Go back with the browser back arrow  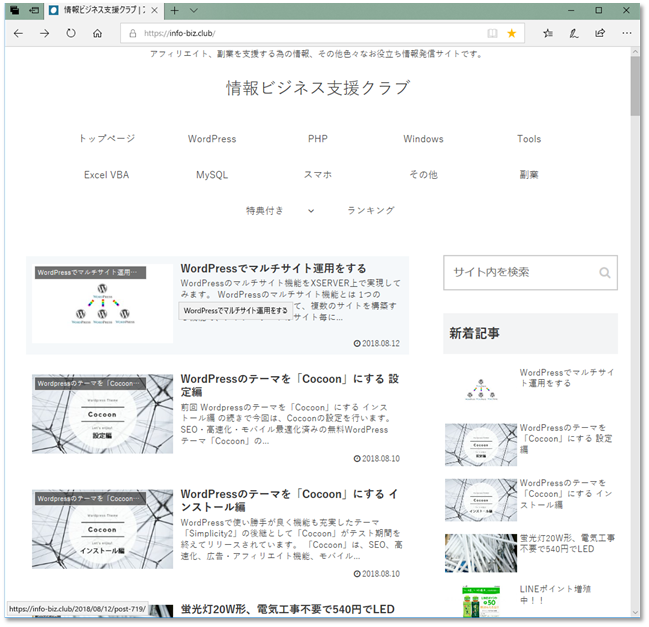18,34
